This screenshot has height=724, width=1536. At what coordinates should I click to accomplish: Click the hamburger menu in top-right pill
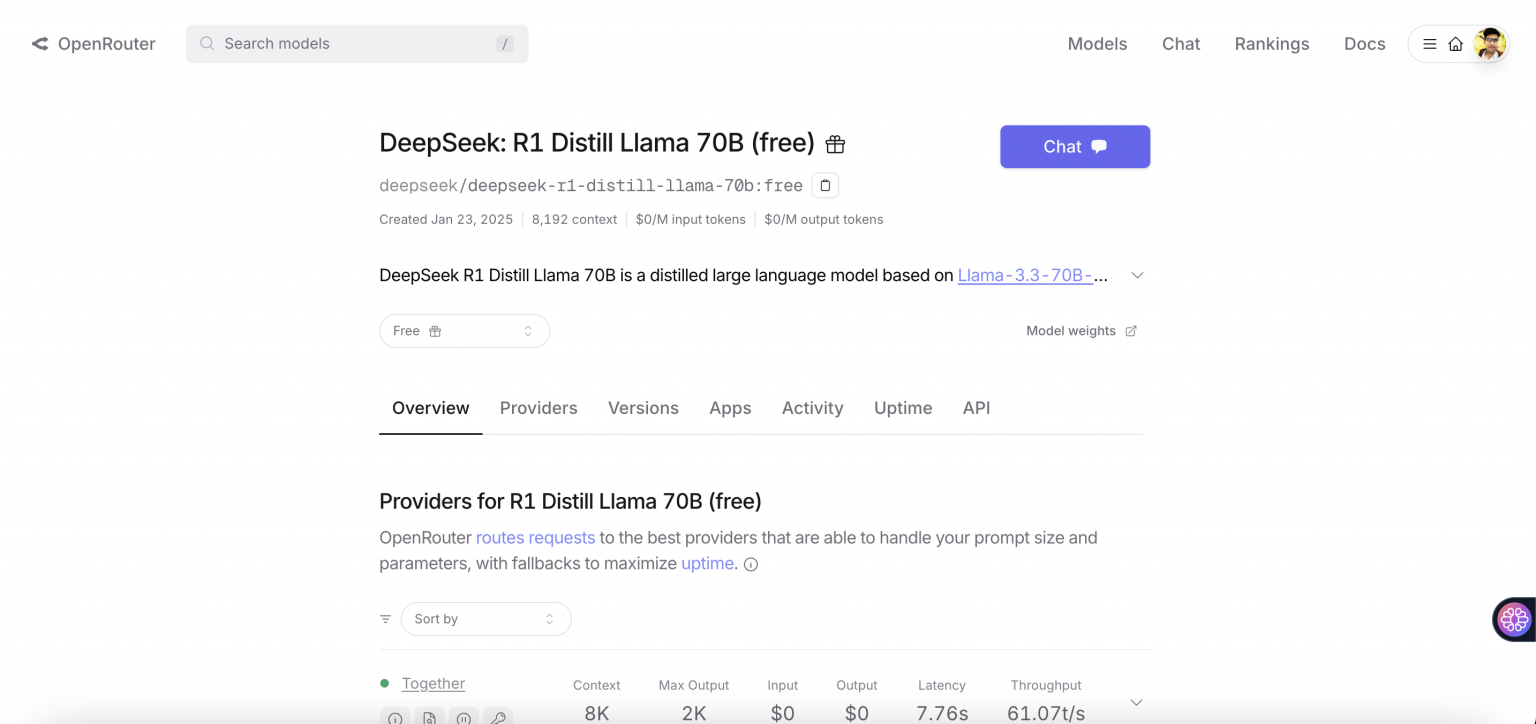click(1429, 44)
